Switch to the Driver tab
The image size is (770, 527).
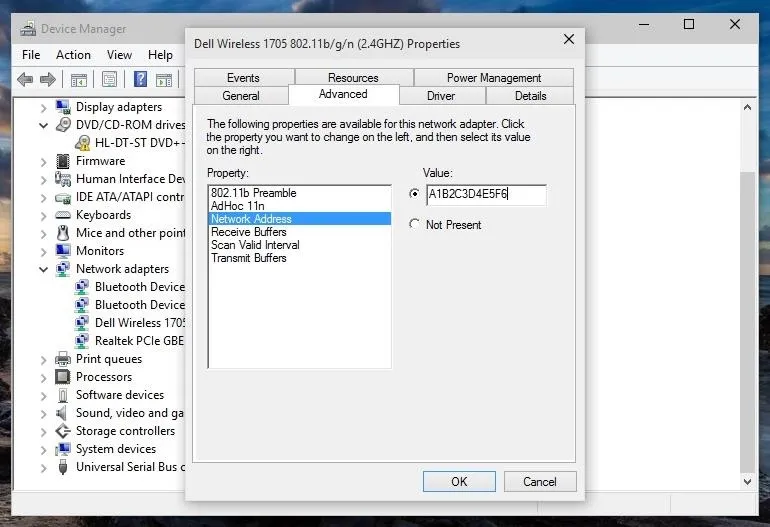click(441, 96)
